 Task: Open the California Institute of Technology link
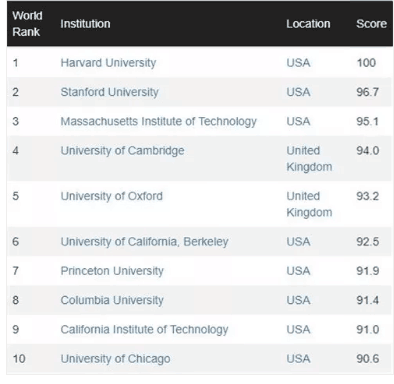144,330
